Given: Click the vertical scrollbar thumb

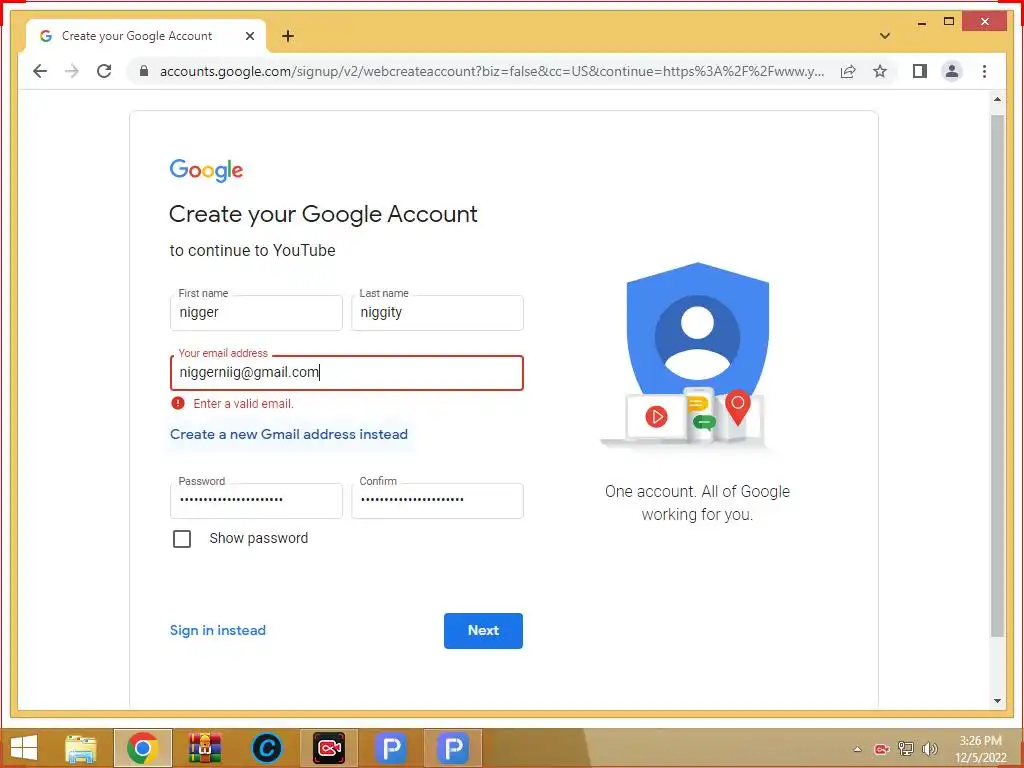Looking at the screenshot, I should pos(997,376).
